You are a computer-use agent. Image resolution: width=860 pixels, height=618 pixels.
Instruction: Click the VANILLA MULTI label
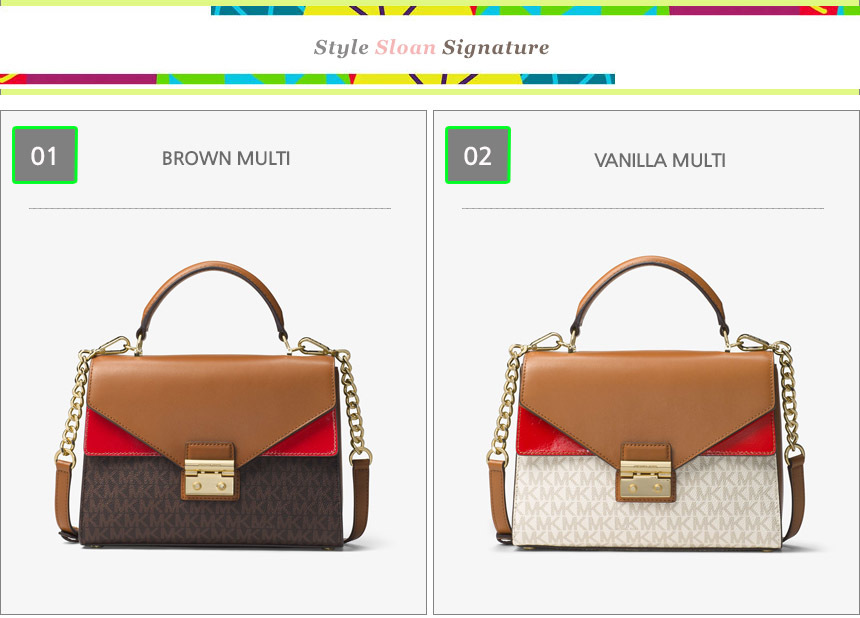(660, 160)
